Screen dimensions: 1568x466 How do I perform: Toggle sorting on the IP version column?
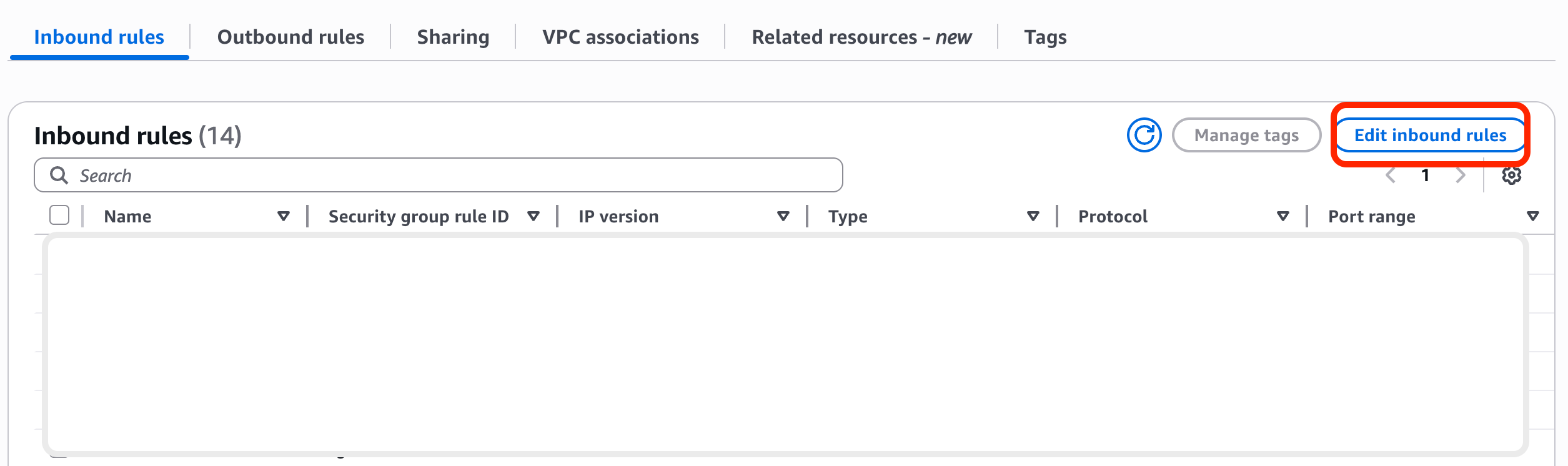tap(783, 216)
